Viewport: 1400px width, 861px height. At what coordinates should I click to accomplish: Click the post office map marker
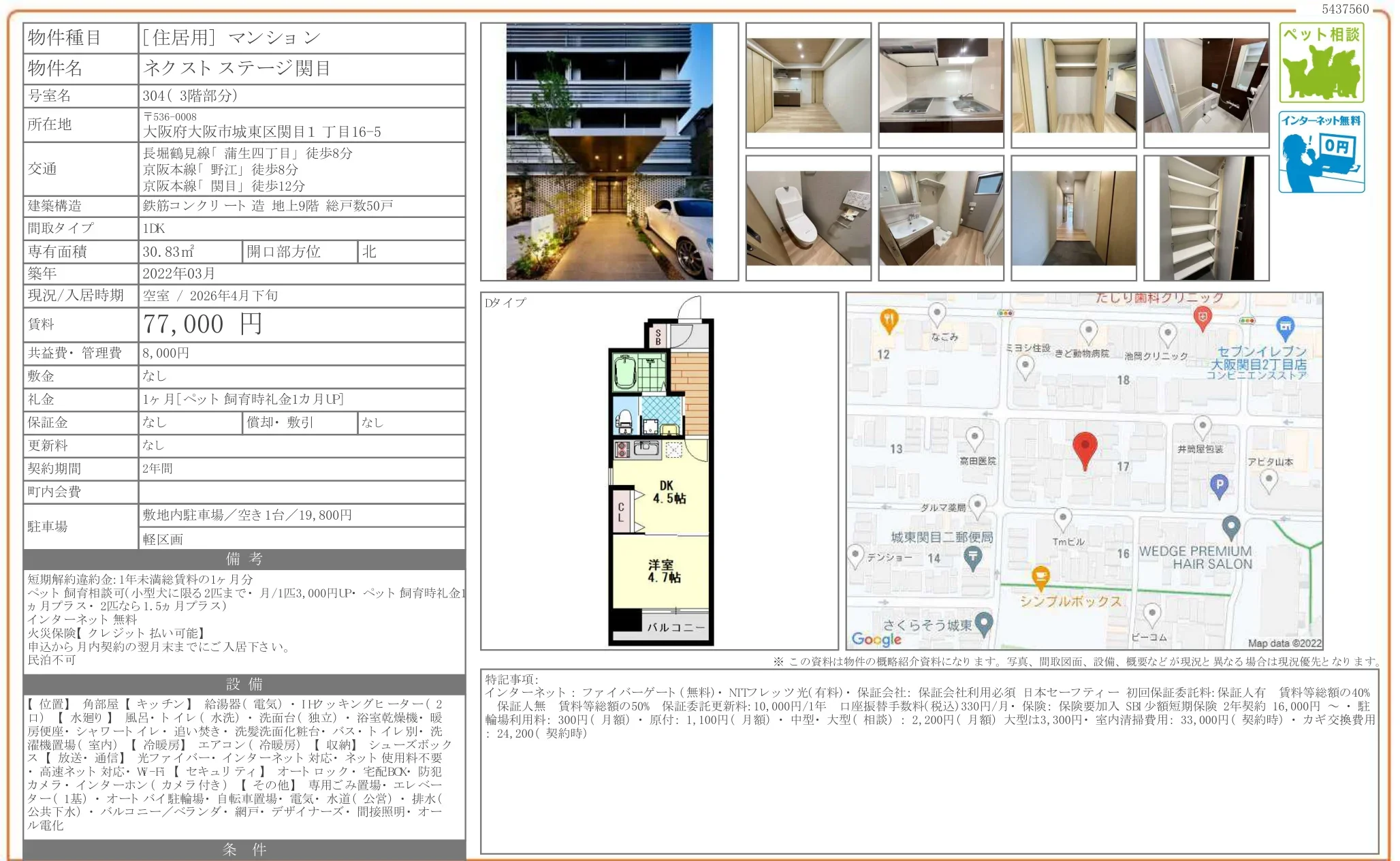point(973,557)
